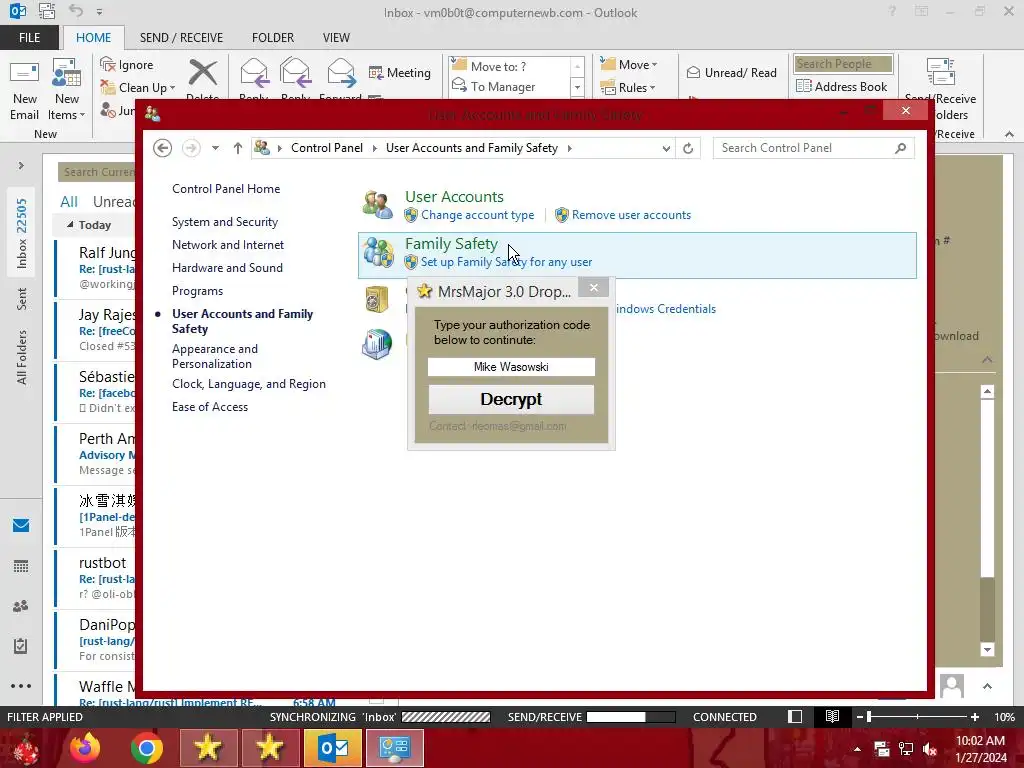Click Set up Family Safety for any user
Screen dimensions: 1024x768
tap(506, 262)
